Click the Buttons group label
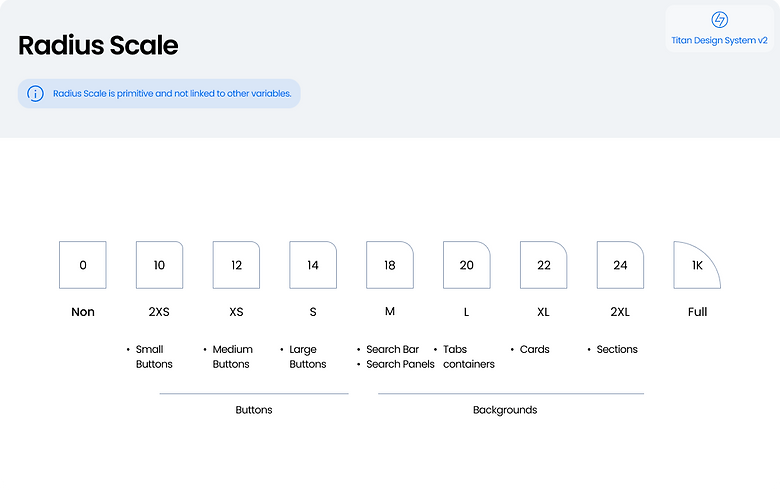Image resolution: width=780 pixels, height=490 pixels. click(x=254, y=410)
